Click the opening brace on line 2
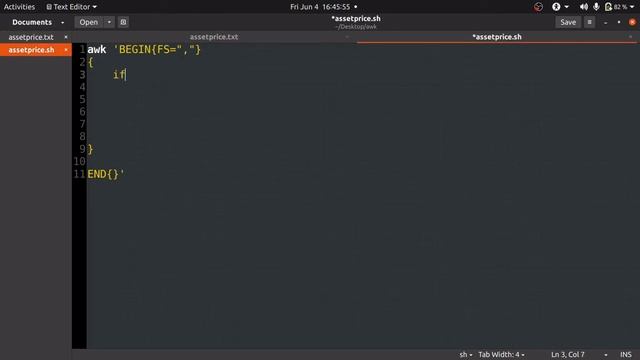The height and width of the screenshot is (360, 640). [x=91, y=62]
